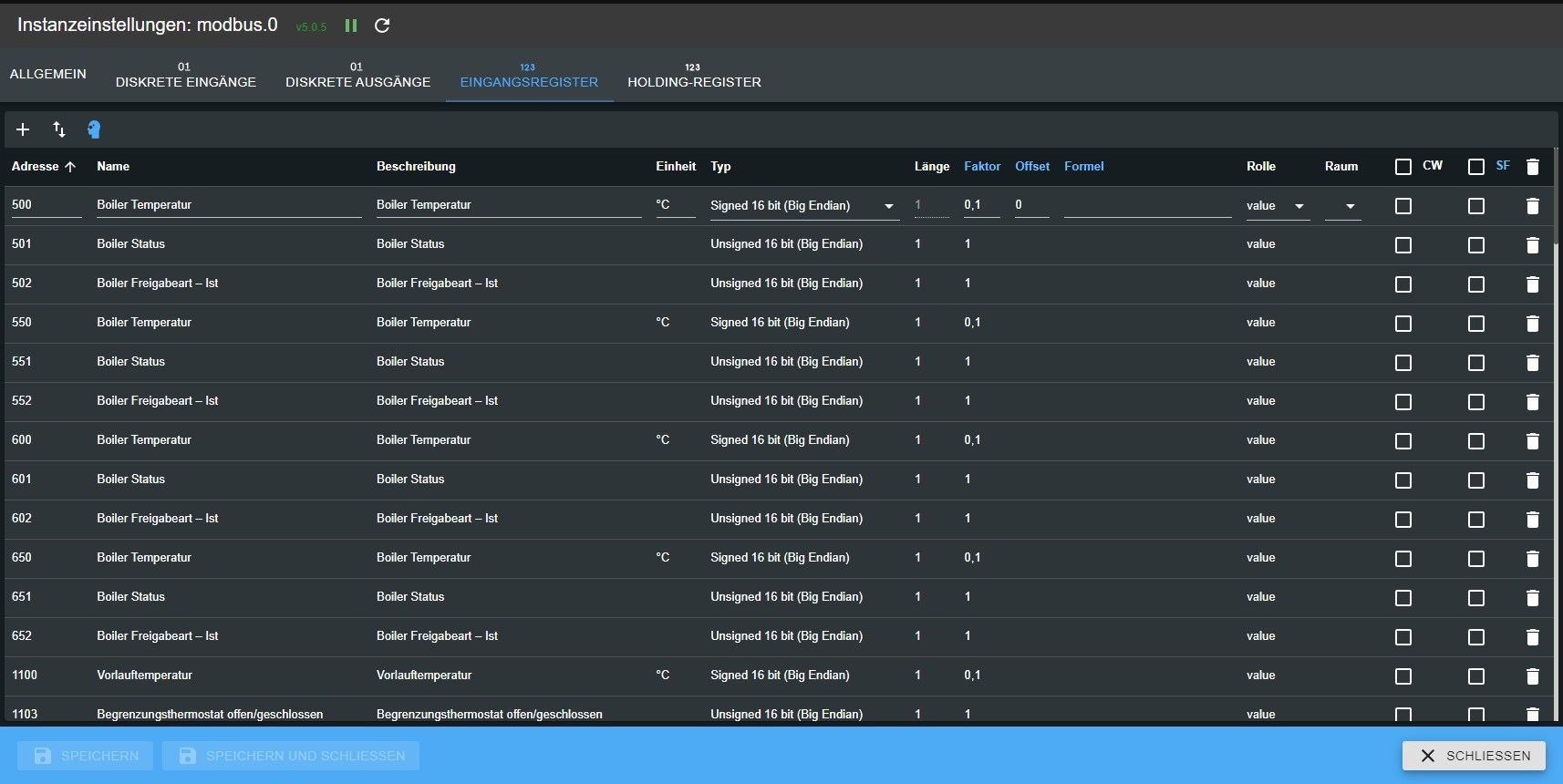Screen dimensions: 1563x784
Task: Delete register 651 row
Action: pyautogui.click(x=1533, y=598)
